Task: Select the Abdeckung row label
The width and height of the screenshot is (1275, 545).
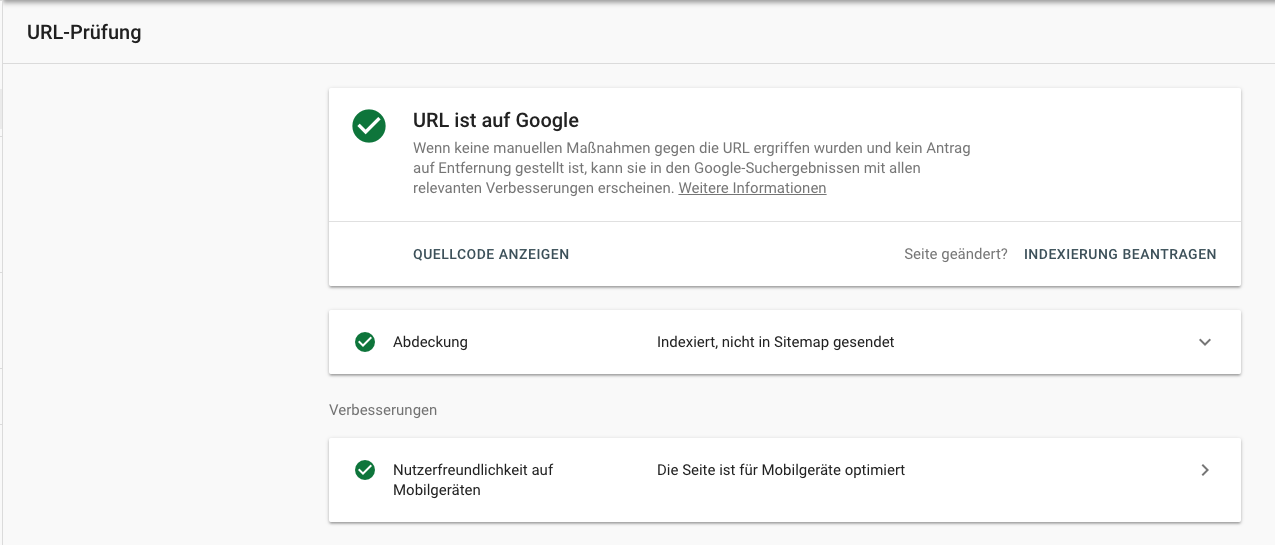Action: pos(430,342)
